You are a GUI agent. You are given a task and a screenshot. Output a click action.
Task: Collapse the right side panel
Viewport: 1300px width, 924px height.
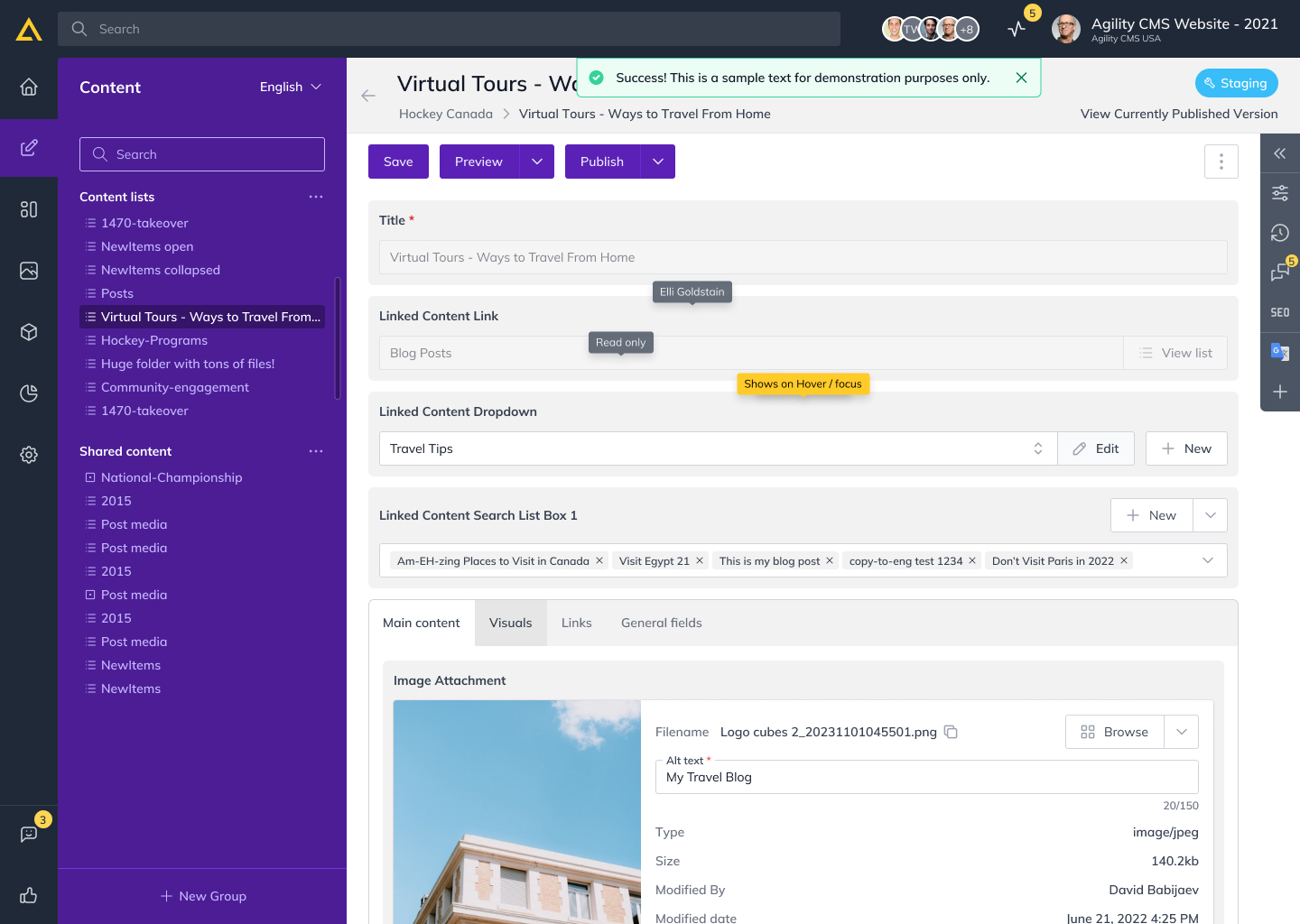(x=1280, y=153)
